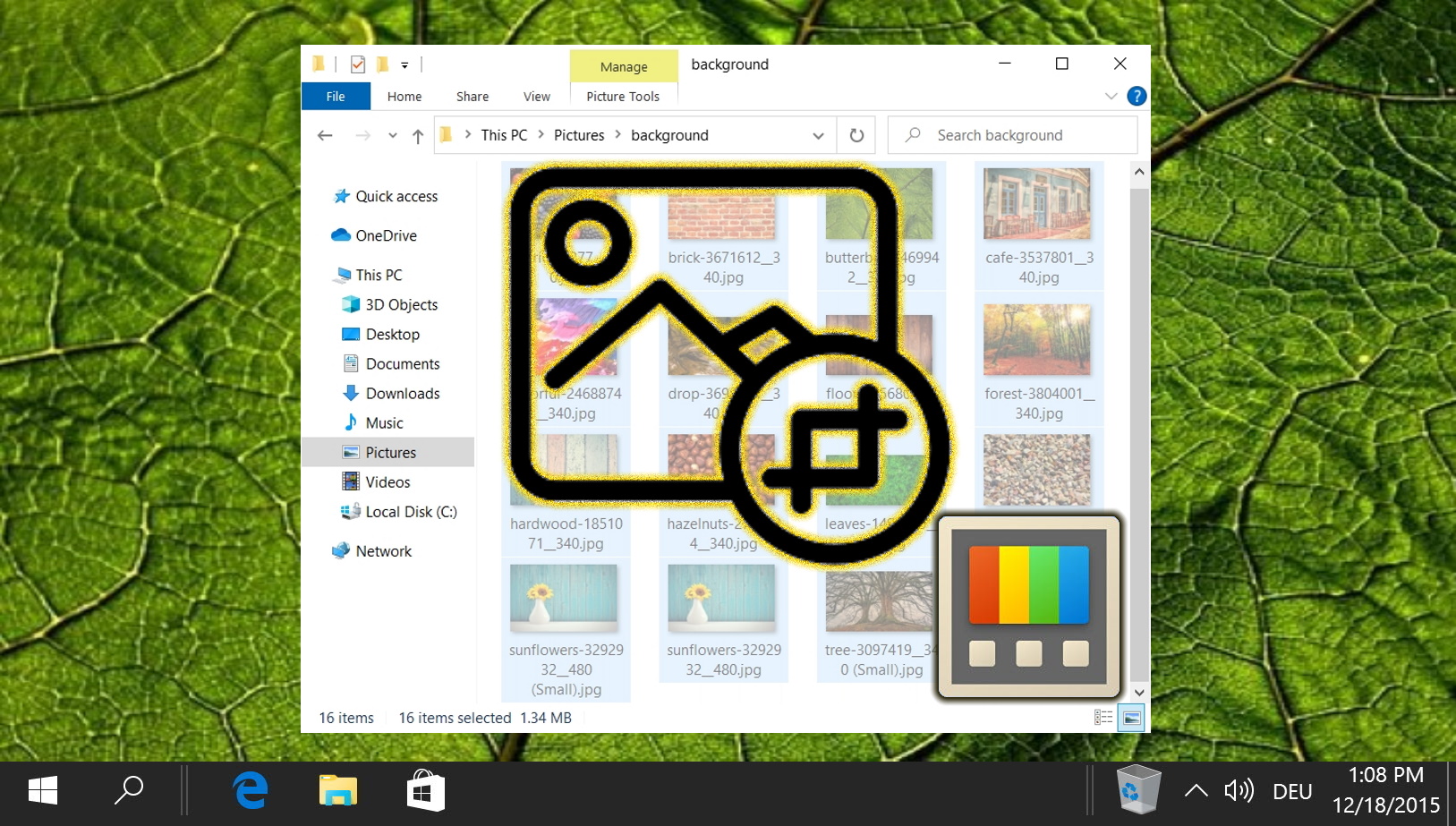The height and width of the screenshot is (826, 1456).
Task: Select cafe-3537801 image file
Action: [1038, 226]
